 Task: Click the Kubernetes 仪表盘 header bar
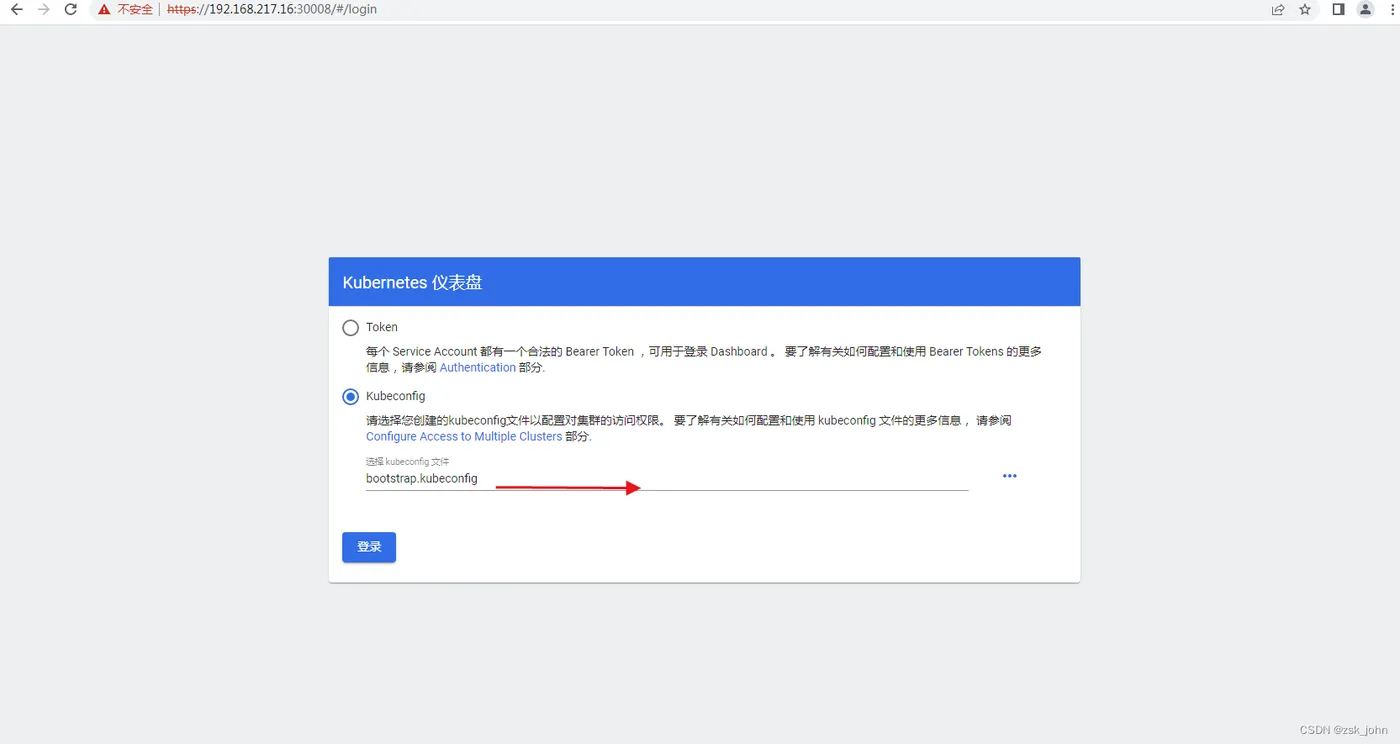(704, 282)
